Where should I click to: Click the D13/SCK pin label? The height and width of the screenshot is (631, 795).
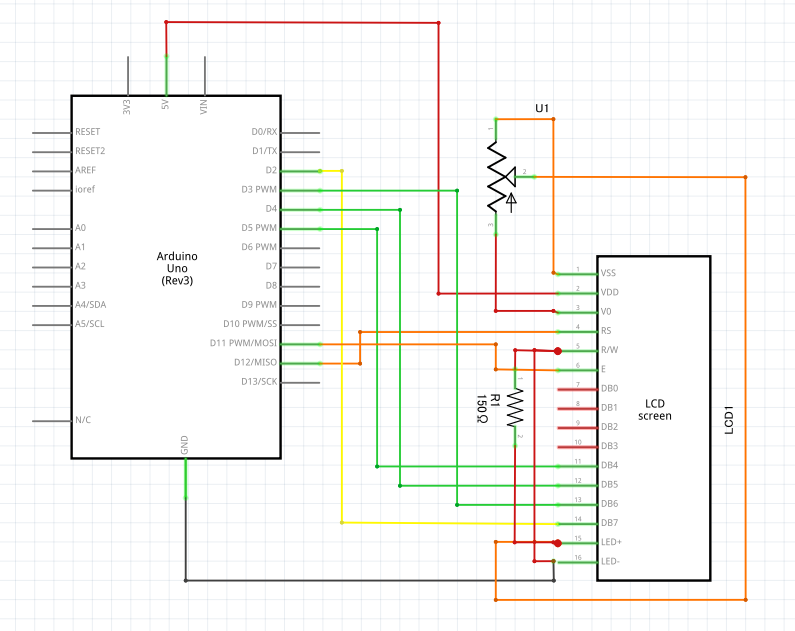[259, 382]
